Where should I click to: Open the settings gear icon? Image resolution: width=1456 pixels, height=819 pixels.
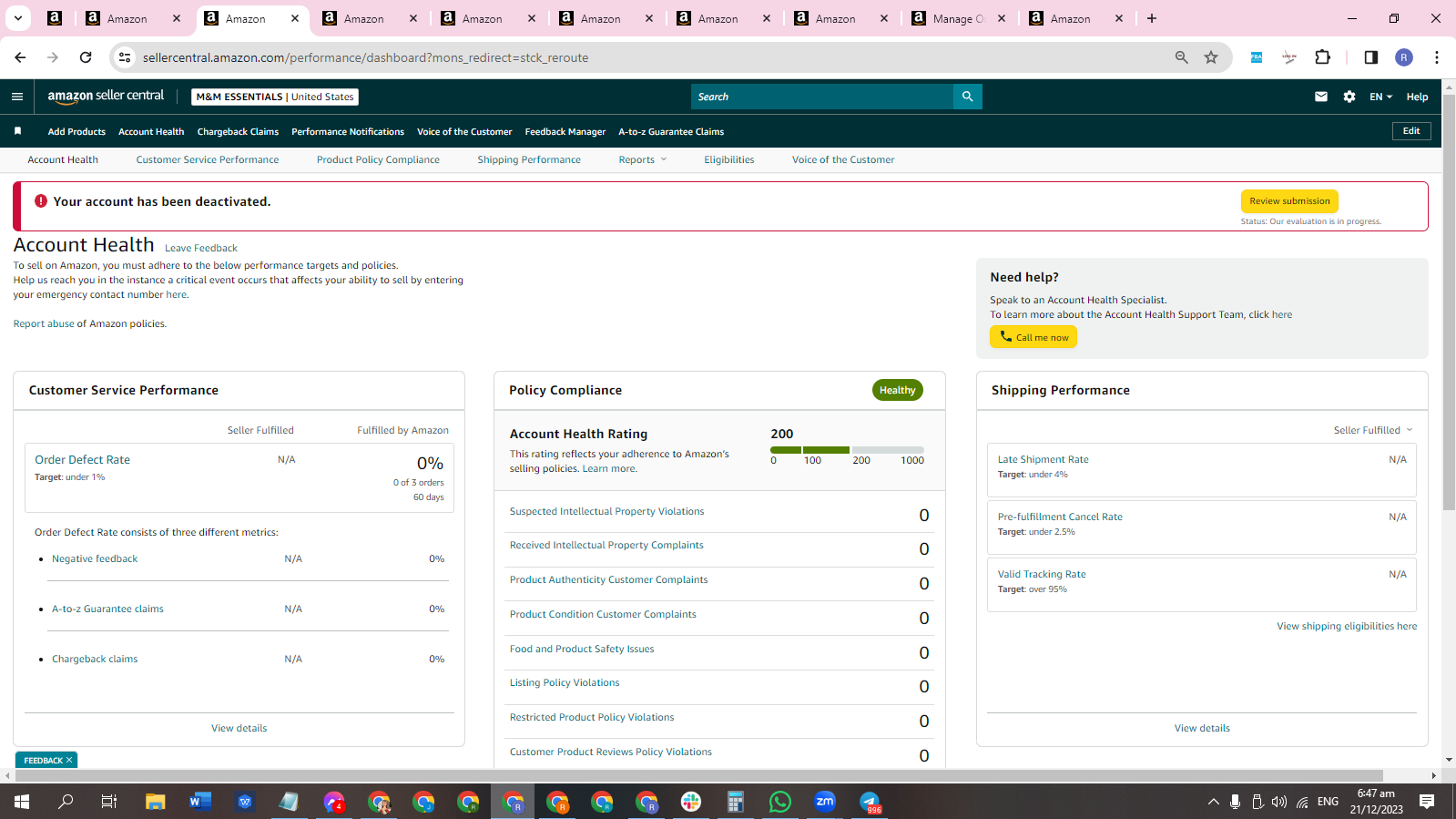click(1349, 97)
